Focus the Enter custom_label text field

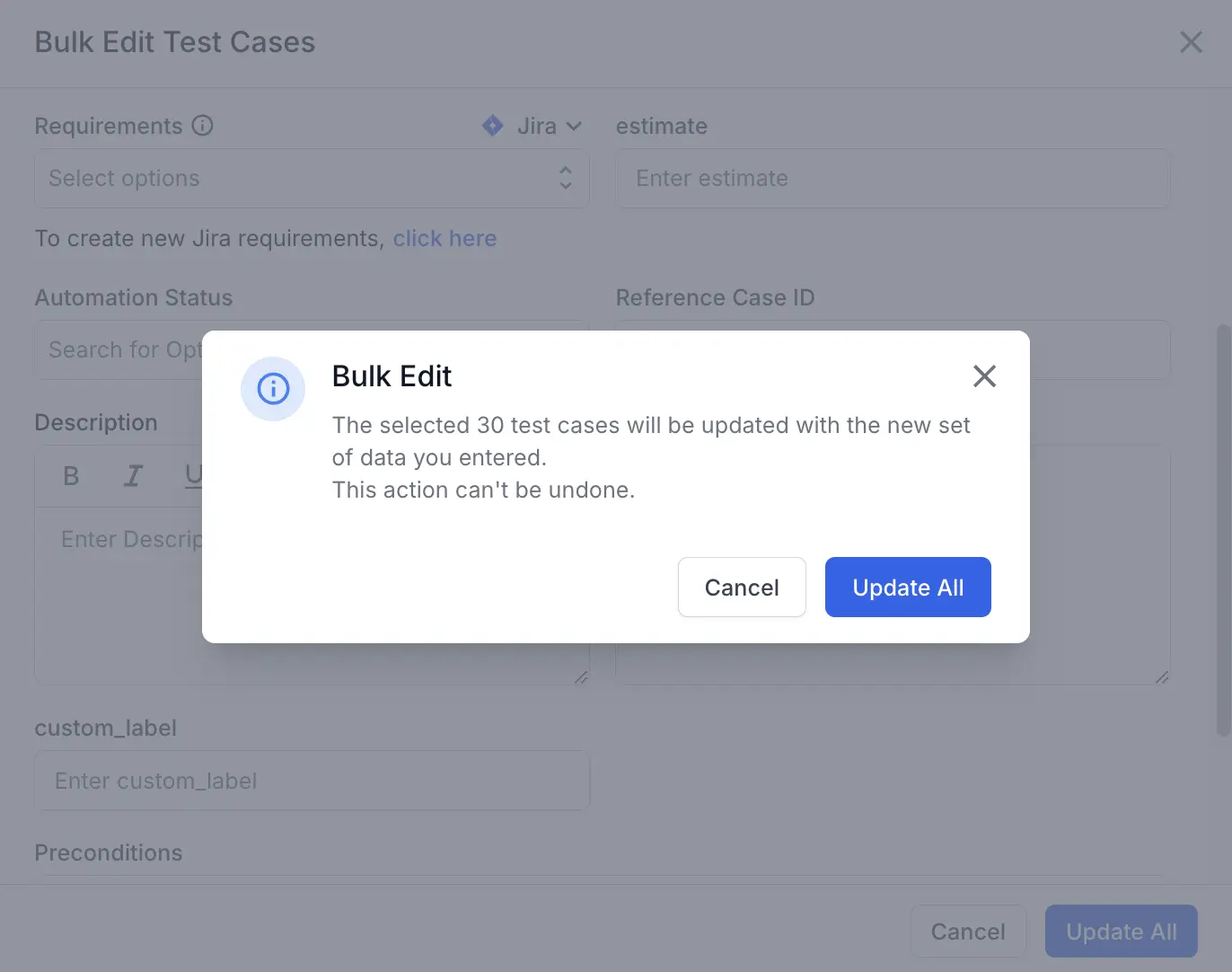312,781
